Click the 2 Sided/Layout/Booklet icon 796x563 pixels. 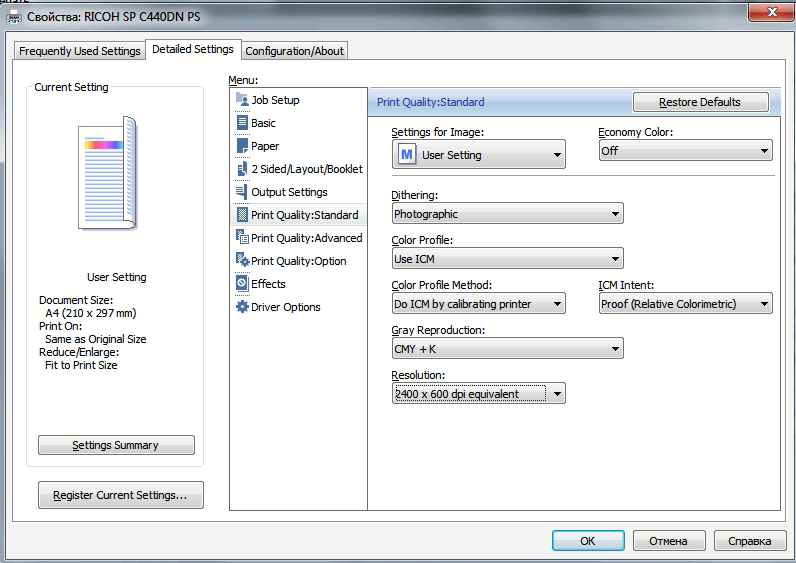click(242, 169)
